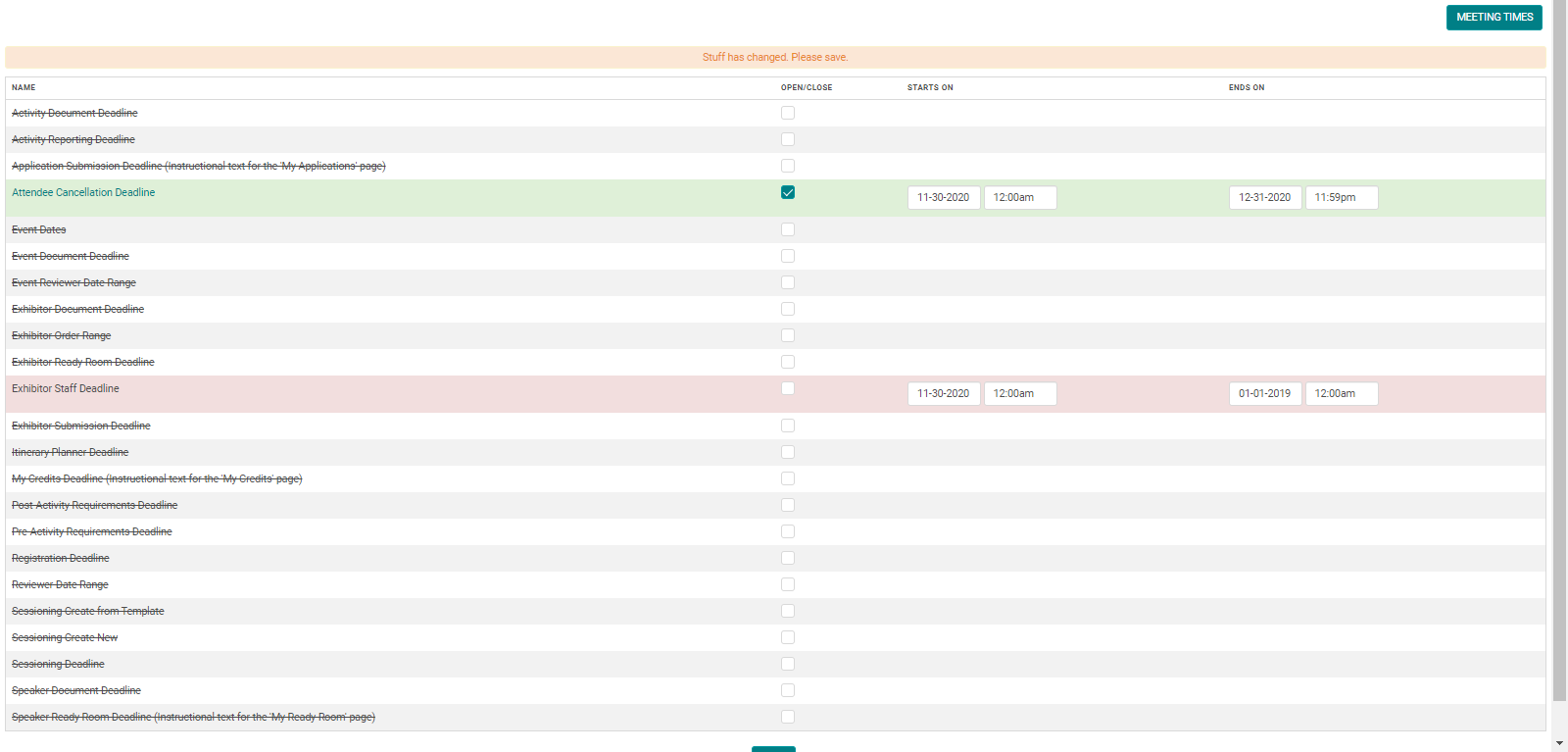Enable the Exhibitor Submission Deadline checkbox
The width and height of the screenshot is (1568, 752).
click(788, 426)
